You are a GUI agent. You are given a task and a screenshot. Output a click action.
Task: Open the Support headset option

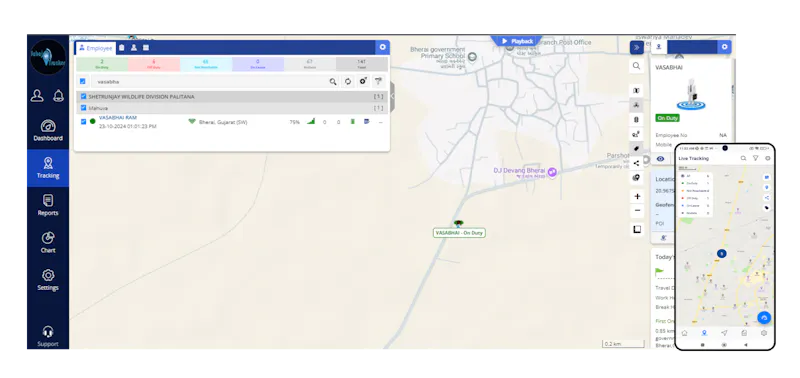[48, 336]
